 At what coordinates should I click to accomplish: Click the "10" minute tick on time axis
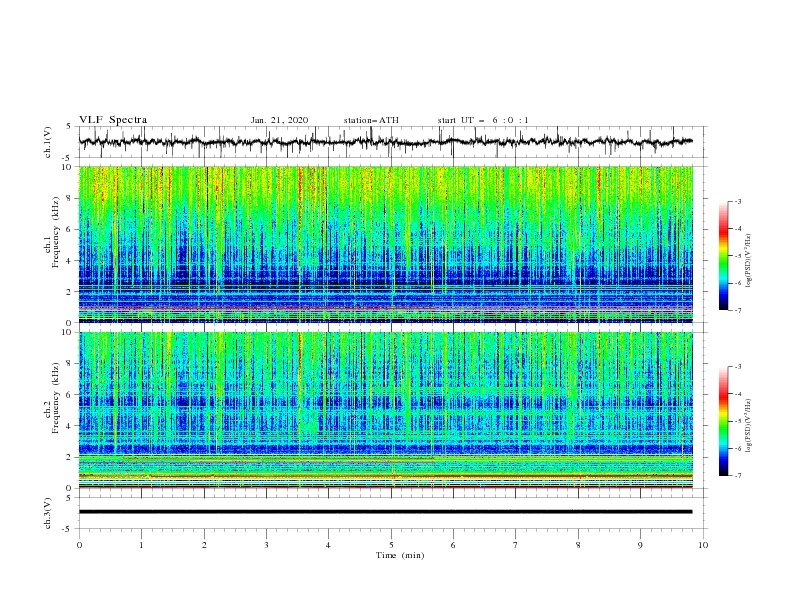(703, 545)
